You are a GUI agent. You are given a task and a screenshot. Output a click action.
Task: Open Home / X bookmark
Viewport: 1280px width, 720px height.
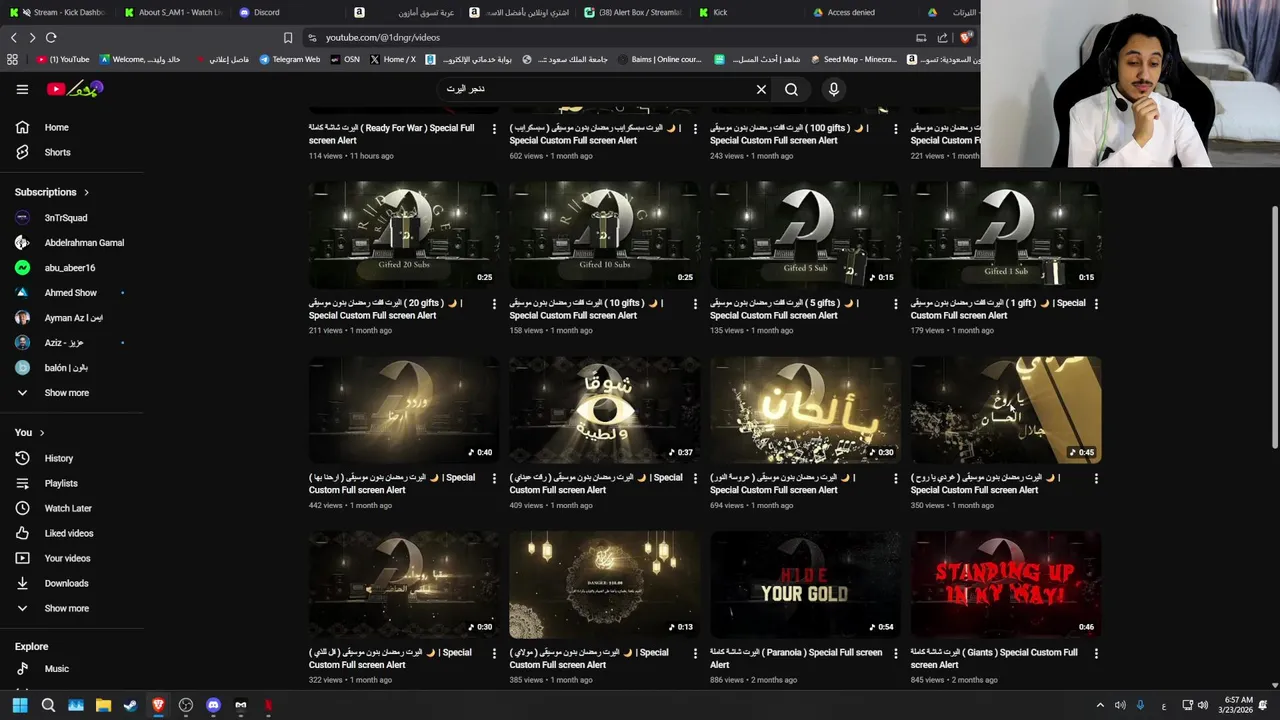392,59
